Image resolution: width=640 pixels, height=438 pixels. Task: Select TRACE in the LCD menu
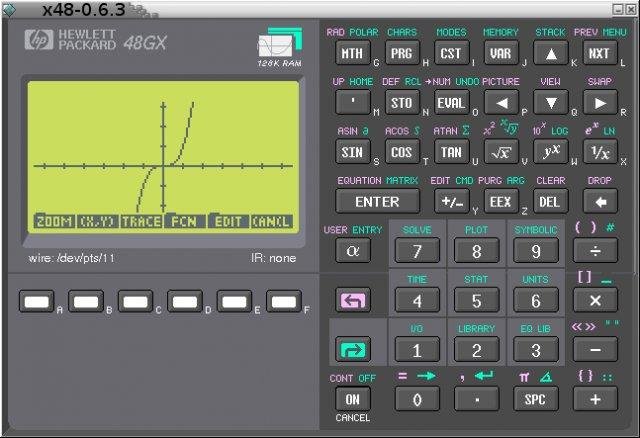[141, 221]
